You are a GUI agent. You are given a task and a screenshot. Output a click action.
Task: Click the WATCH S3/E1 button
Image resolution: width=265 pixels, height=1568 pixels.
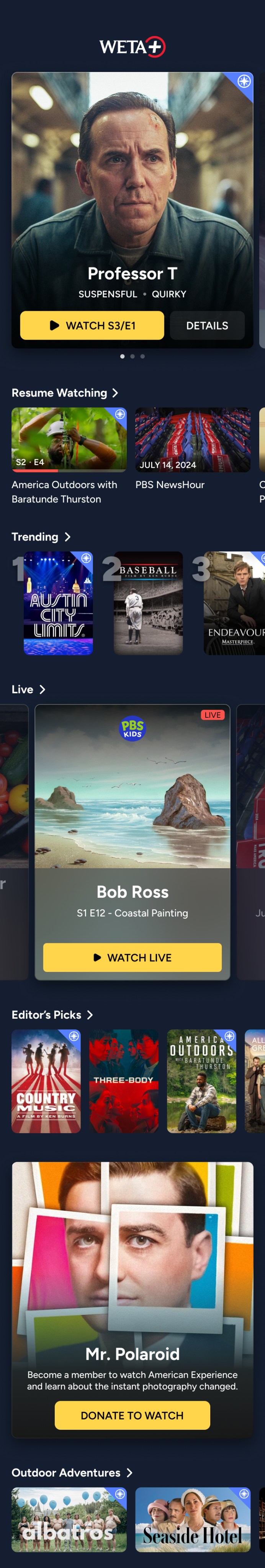[x=92, y=326]
